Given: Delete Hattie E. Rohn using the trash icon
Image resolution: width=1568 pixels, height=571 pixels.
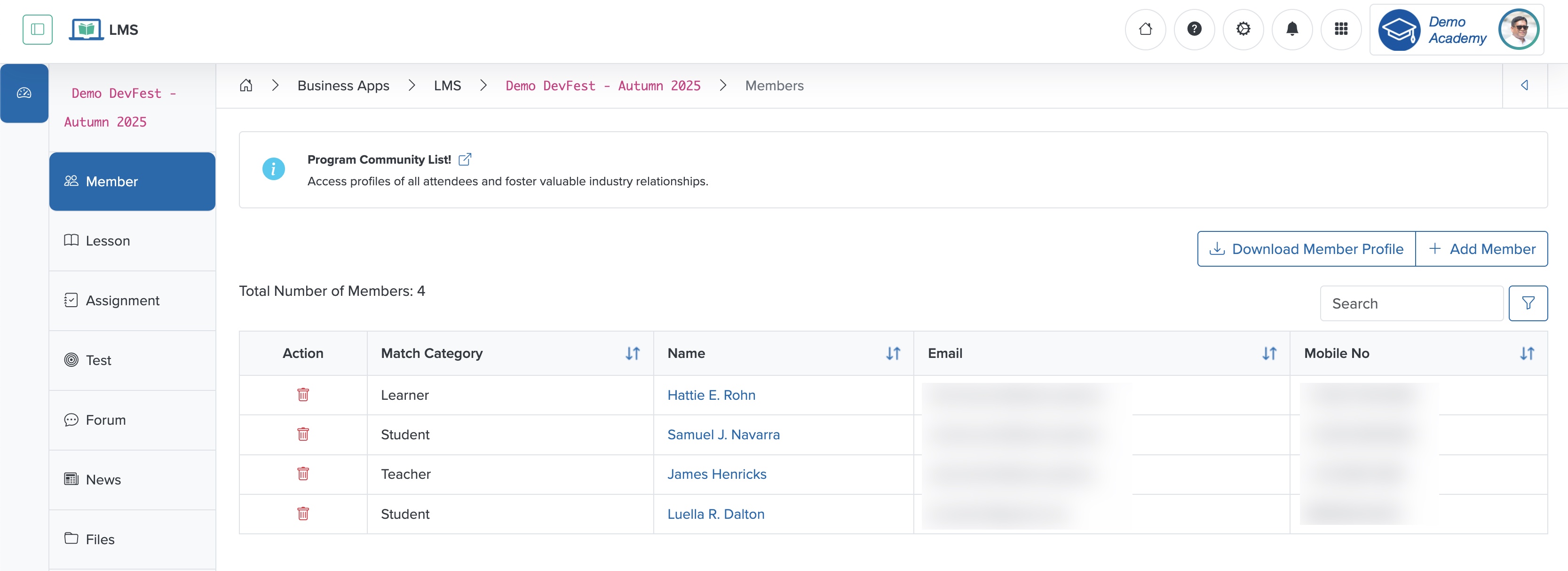Looking at the screenshot, I should (302, 395).
